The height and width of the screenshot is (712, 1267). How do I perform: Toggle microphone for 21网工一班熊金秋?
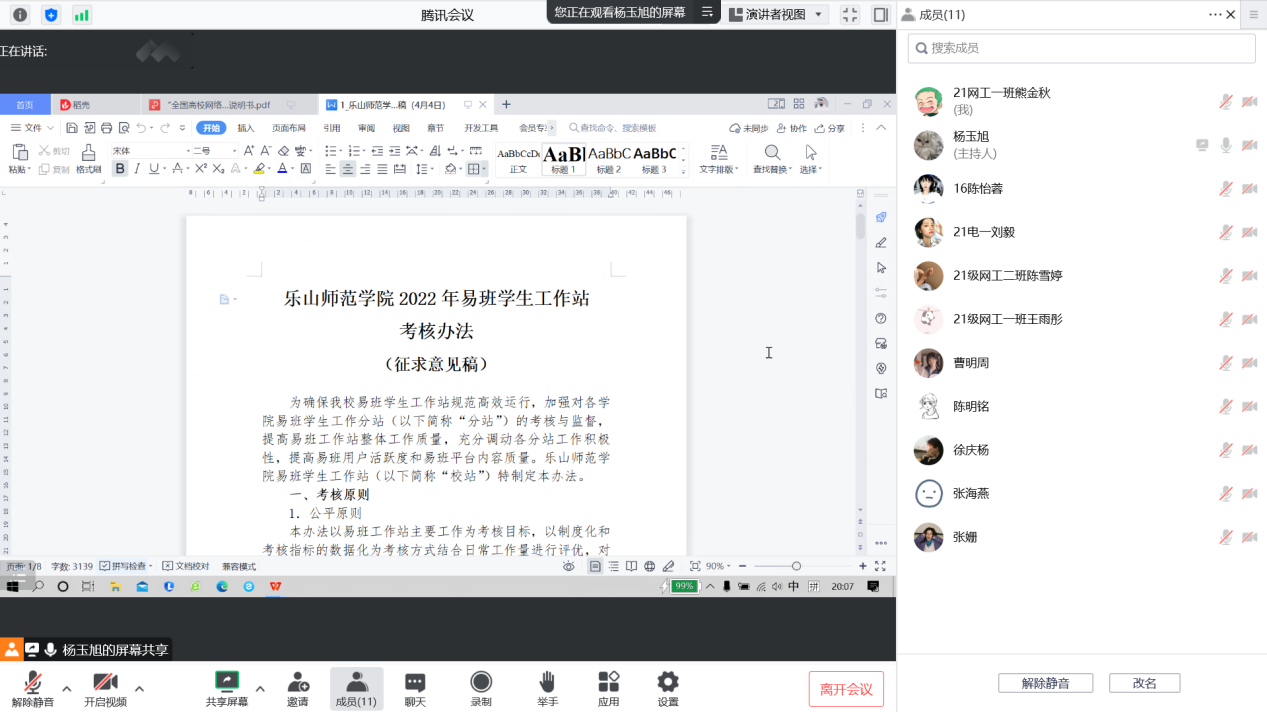1226,101
